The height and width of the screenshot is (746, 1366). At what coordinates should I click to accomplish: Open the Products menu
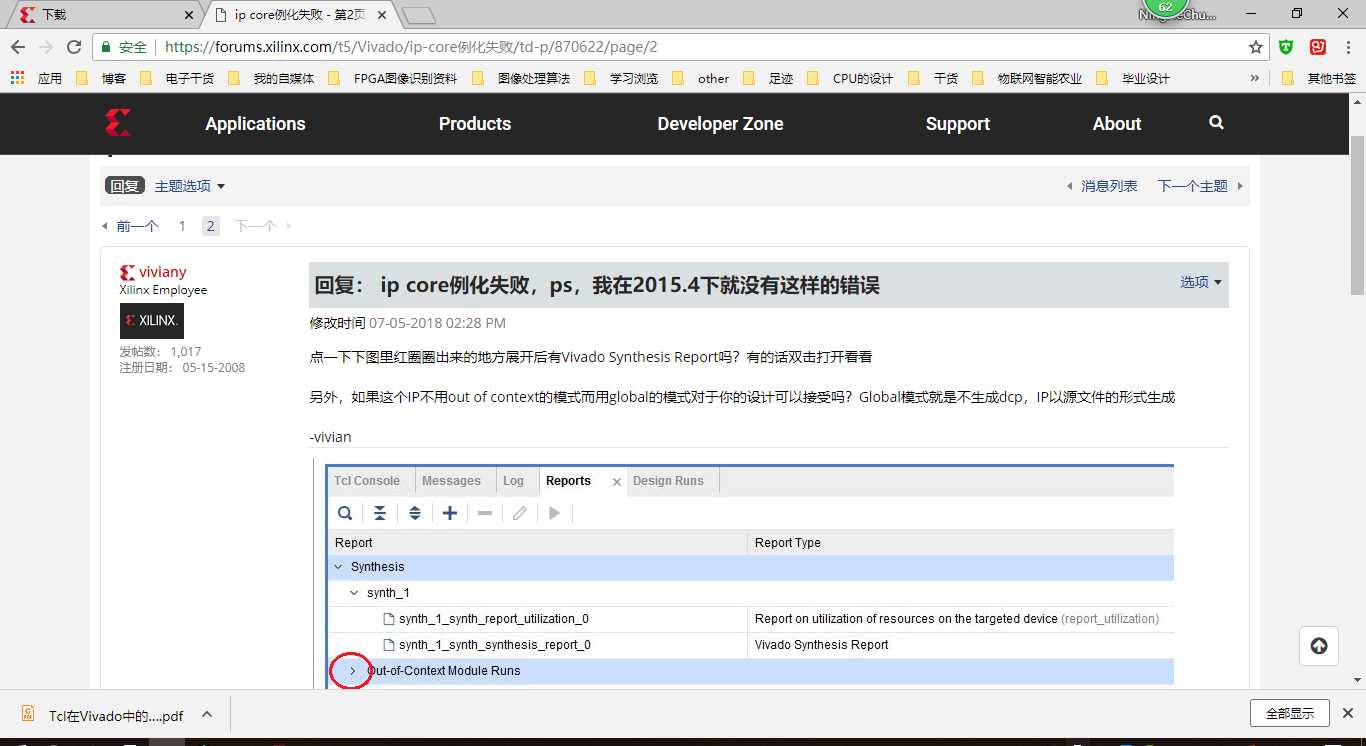tap(475, 124)
